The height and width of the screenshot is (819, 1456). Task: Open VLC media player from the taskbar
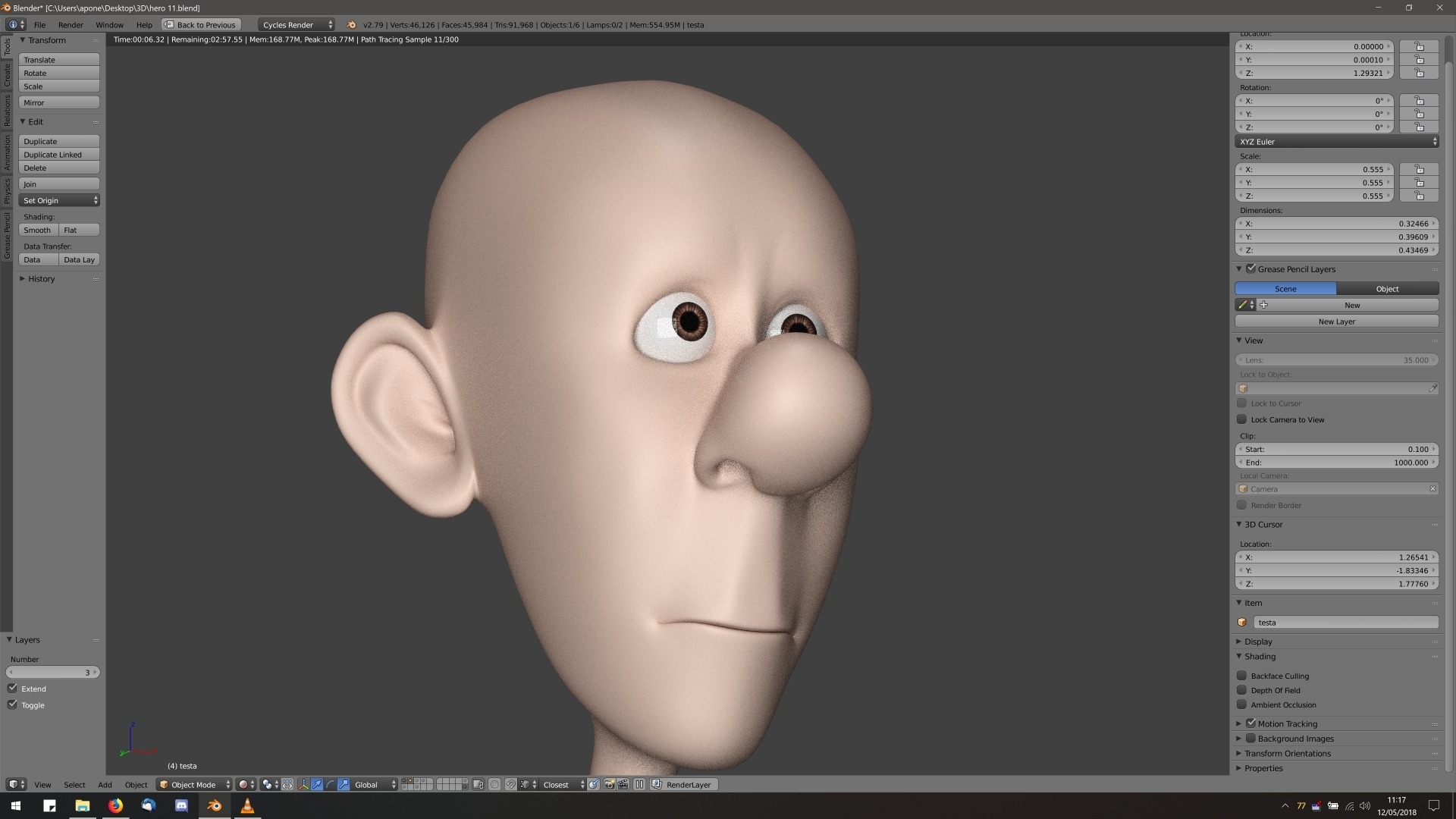[x=247, y=805]
